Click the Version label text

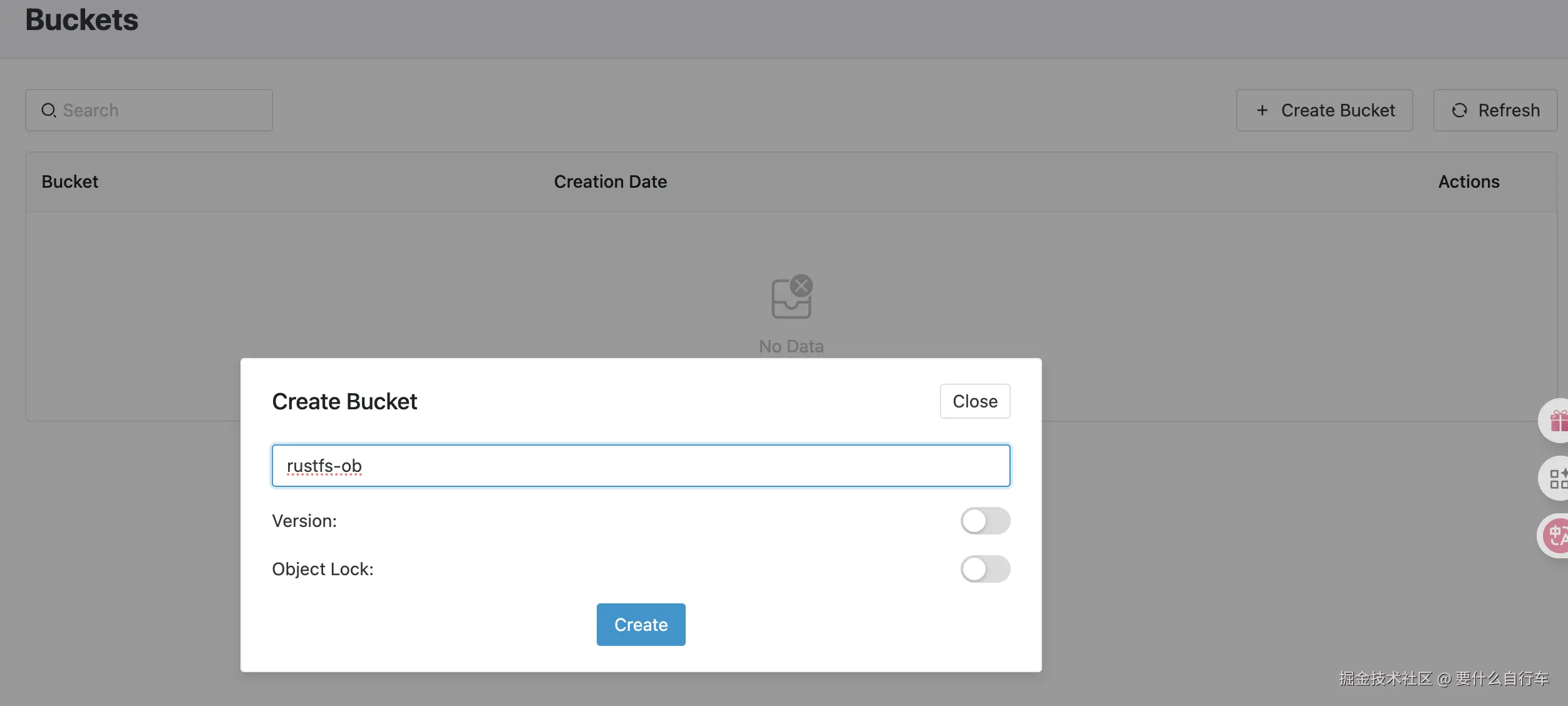coord(304,521)
